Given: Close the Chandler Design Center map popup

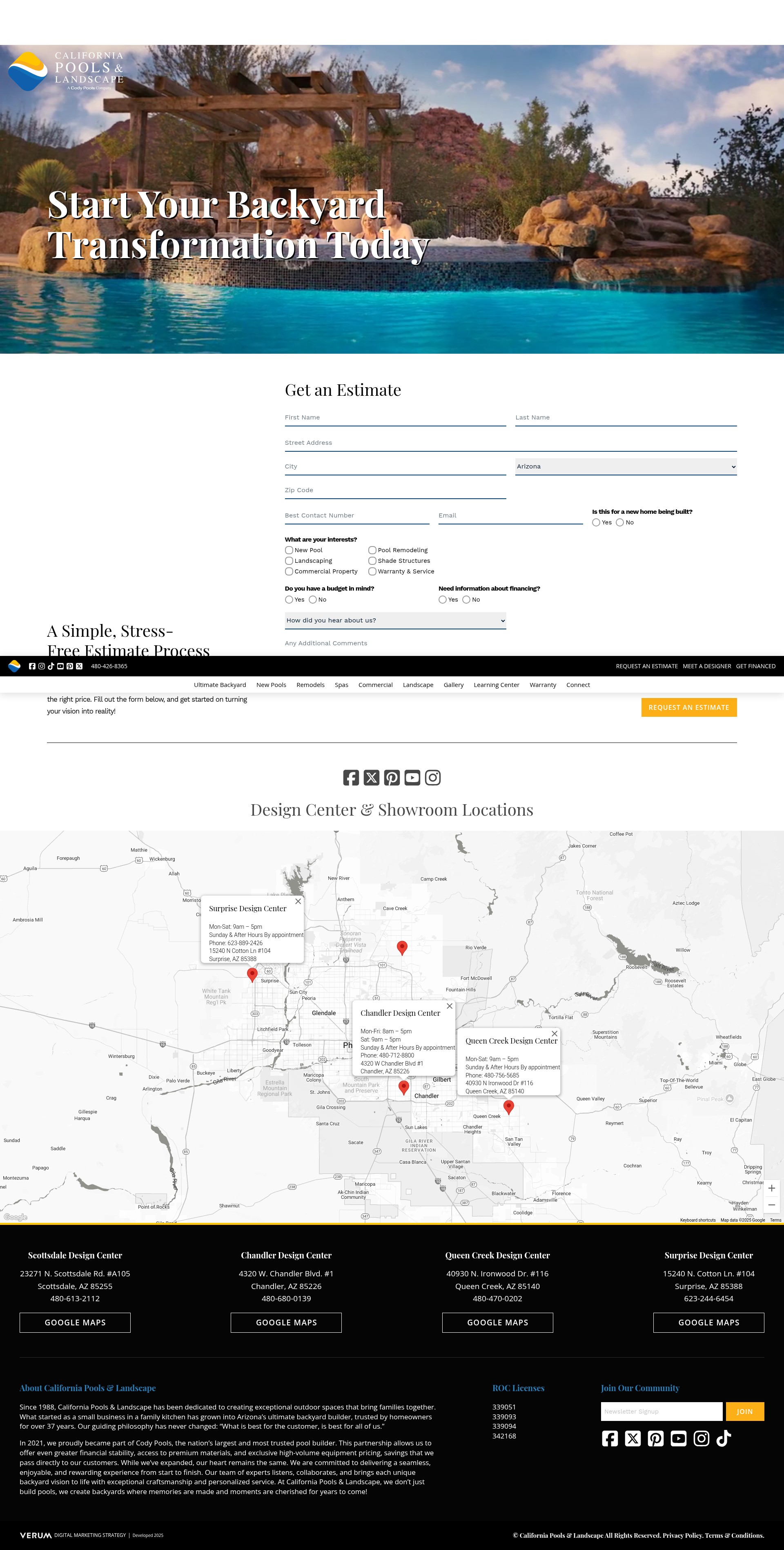Looking at the screenshot, I should pos(450,1006).
